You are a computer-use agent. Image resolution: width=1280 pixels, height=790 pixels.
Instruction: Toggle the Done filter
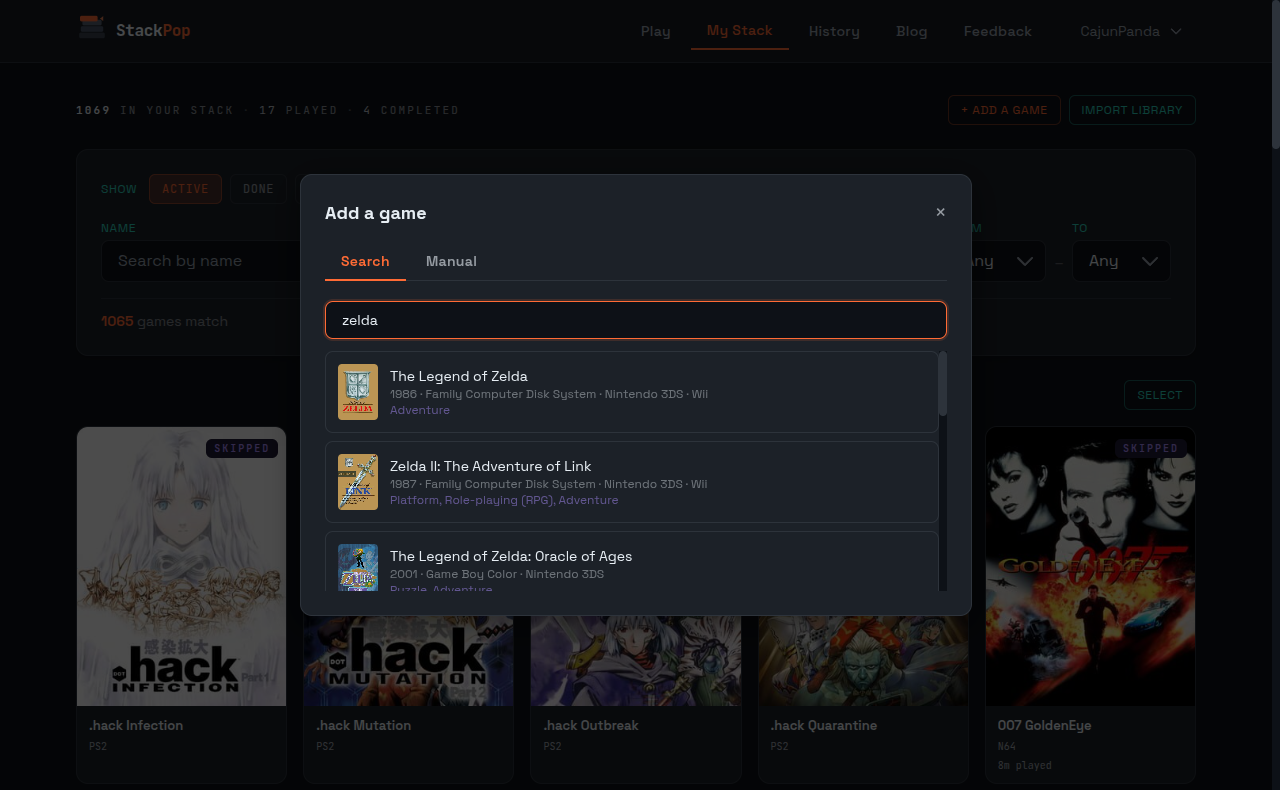(x=258, y=189)
